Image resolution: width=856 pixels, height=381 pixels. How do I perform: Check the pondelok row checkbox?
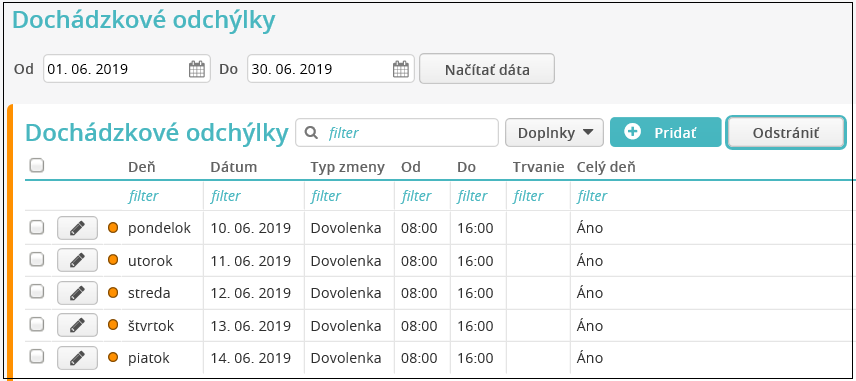[37, 227]
